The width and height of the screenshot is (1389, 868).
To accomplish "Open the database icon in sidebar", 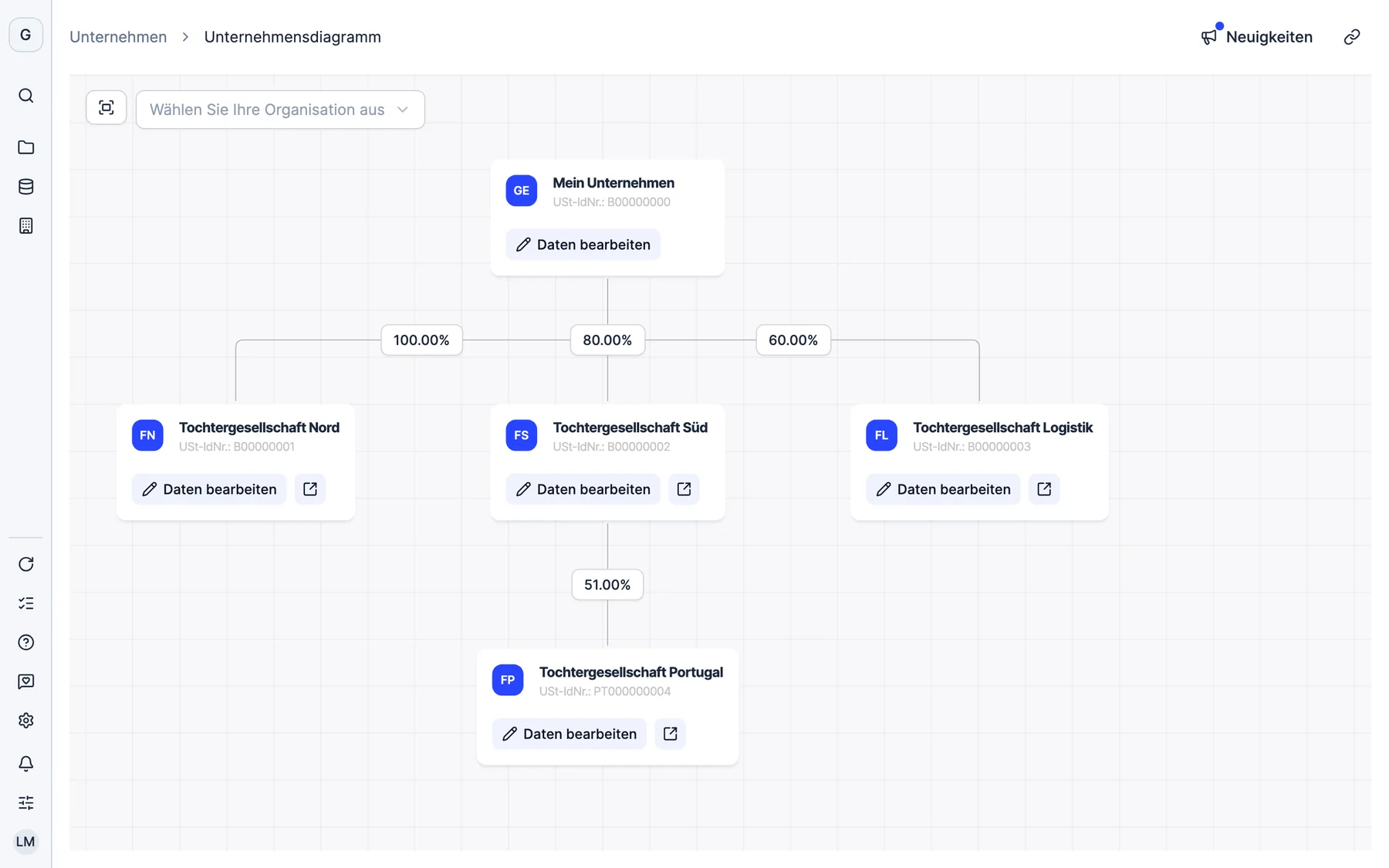I will (x=25, y=187).
